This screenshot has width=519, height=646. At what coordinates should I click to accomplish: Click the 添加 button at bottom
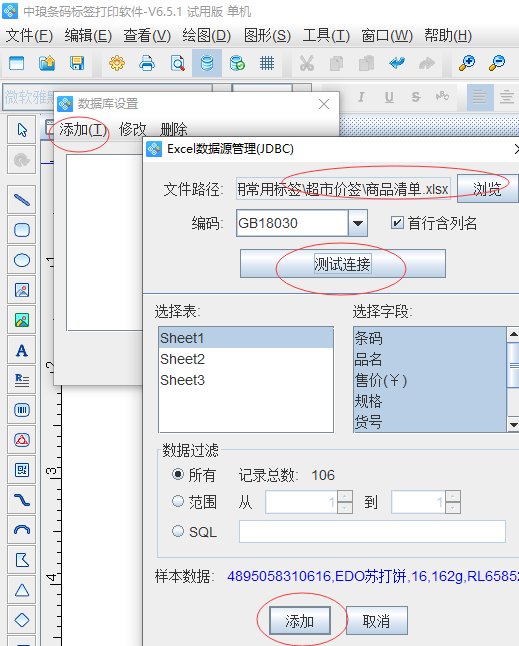[300, 621]
